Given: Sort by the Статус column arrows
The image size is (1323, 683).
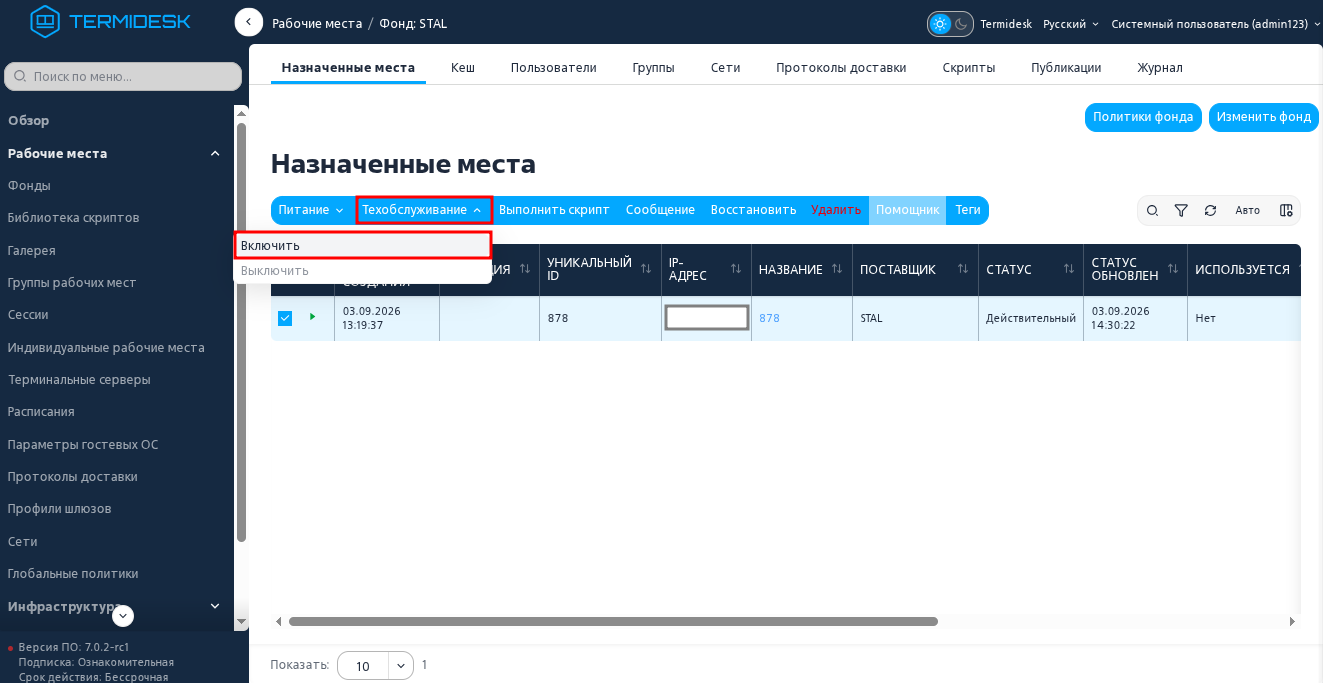Looking at the screenshot, I should coord(1069,269).
